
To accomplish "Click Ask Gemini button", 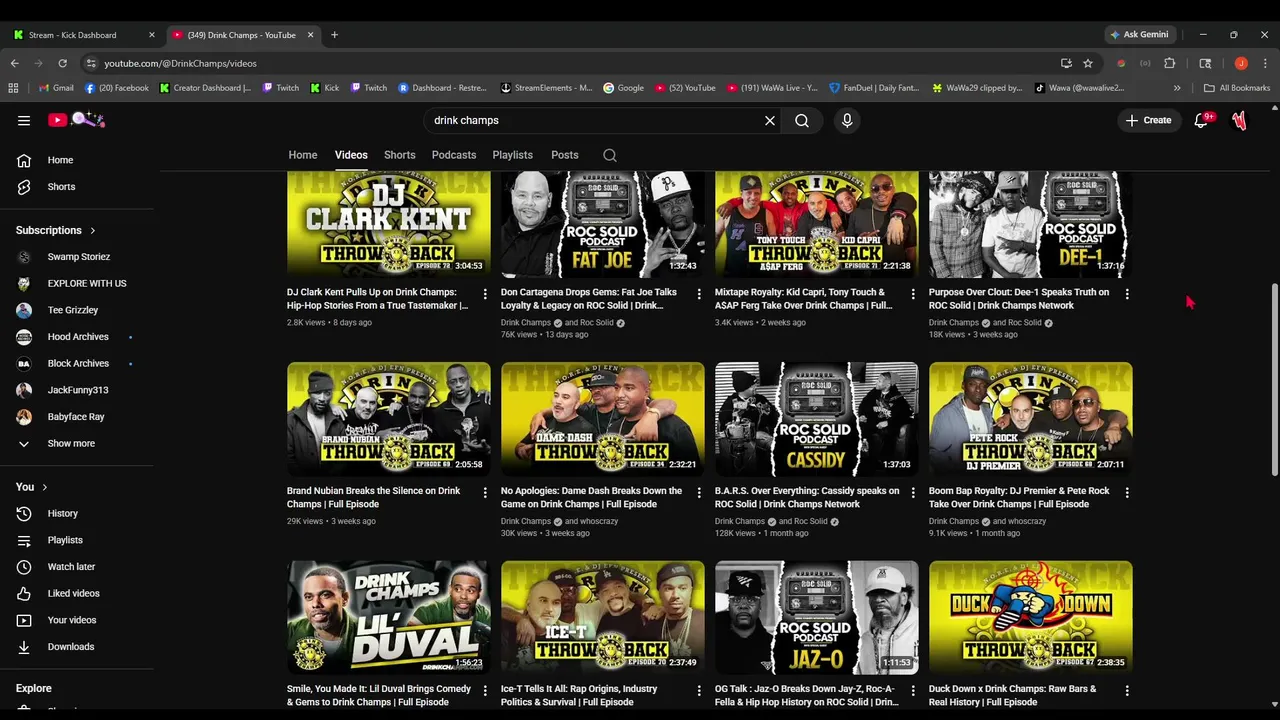I will [x=1138, y=34].
